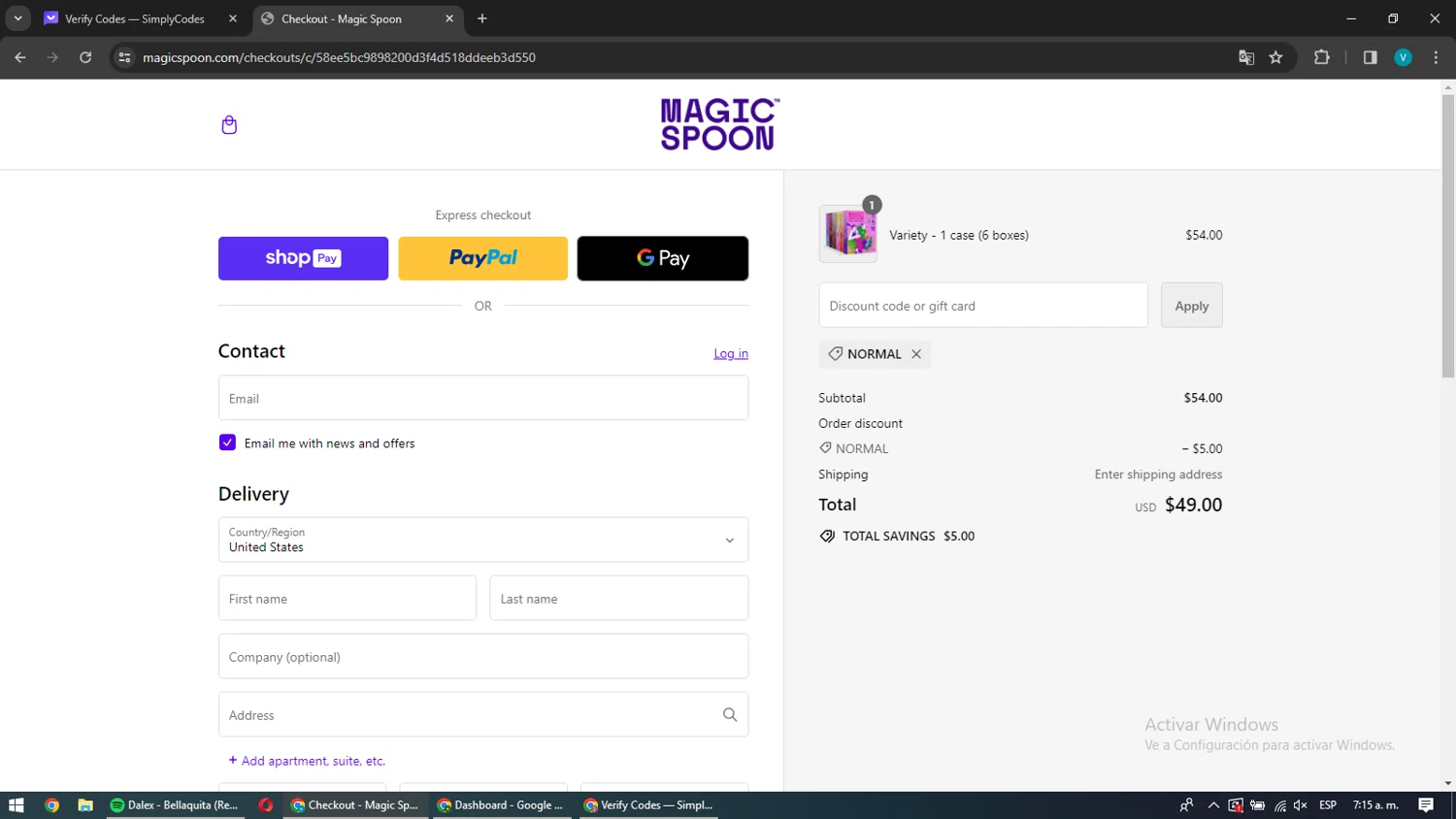Screen dimensions: 1456x819
Task: Open the shopping bag cart icon
Action: (x=229, y=125)
